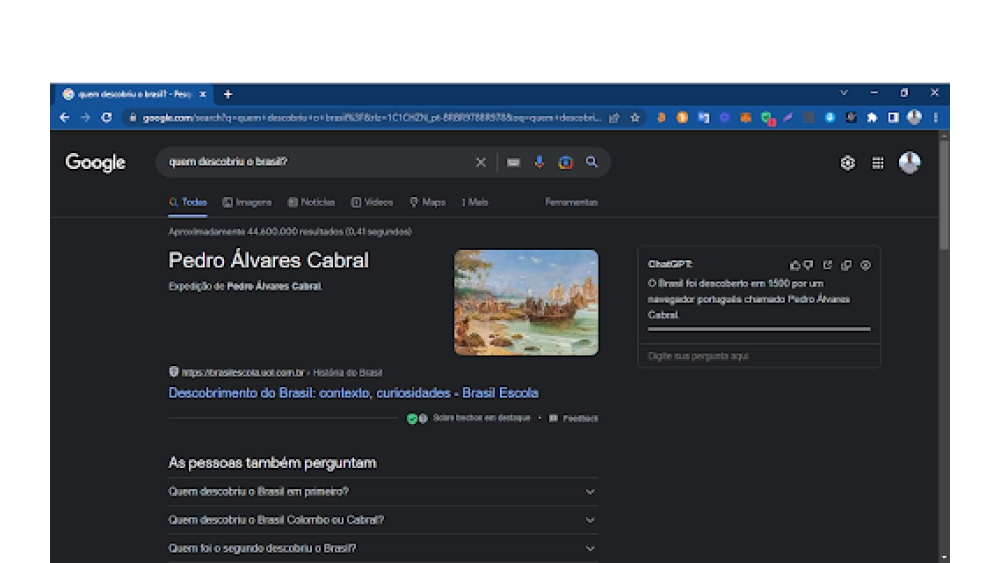
Task: Open ChatGPT answer in new tab icon
Action: pyautogui.click(x=828, y=265)
